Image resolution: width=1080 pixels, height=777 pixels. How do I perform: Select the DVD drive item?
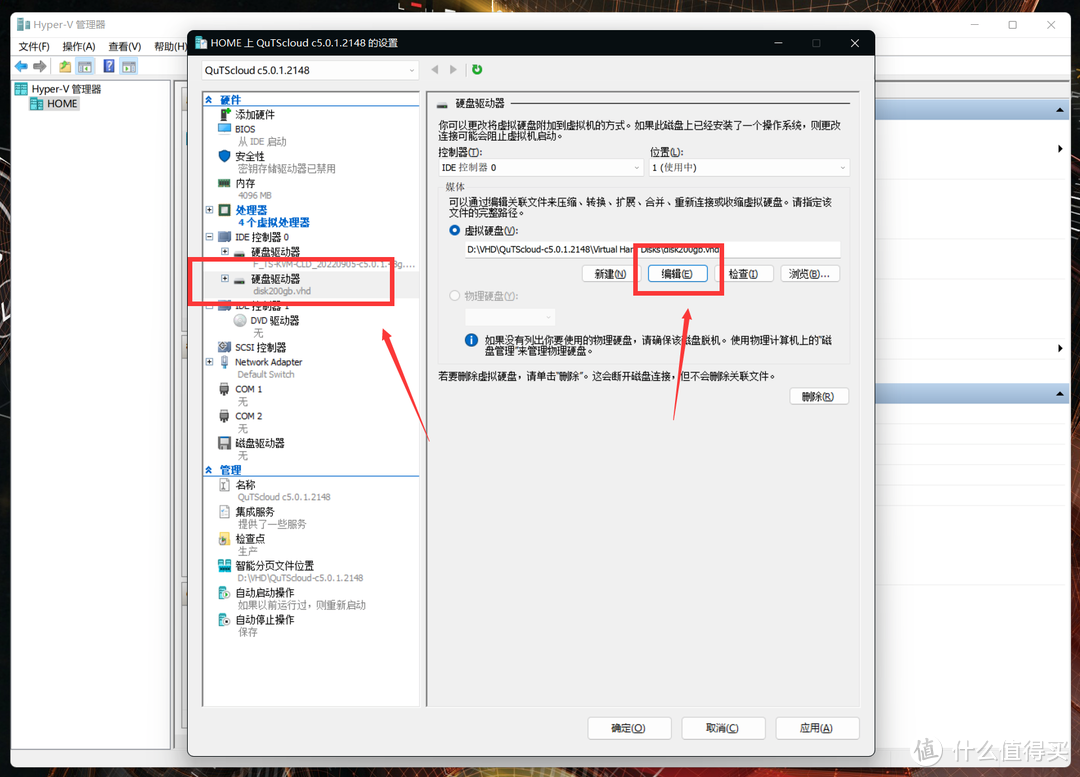click(x=274, y=320)
